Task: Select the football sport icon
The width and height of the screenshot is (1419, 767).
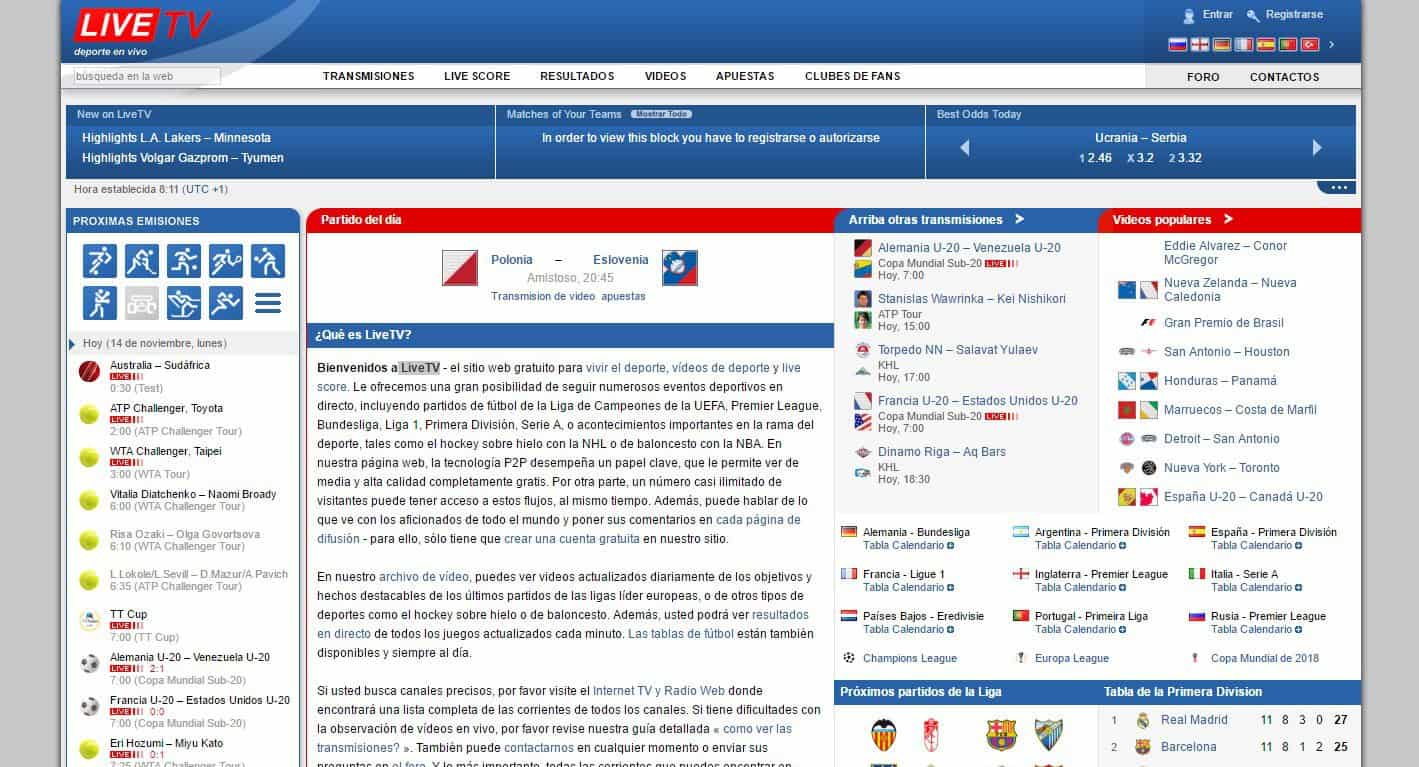Action: coord(100,261)
